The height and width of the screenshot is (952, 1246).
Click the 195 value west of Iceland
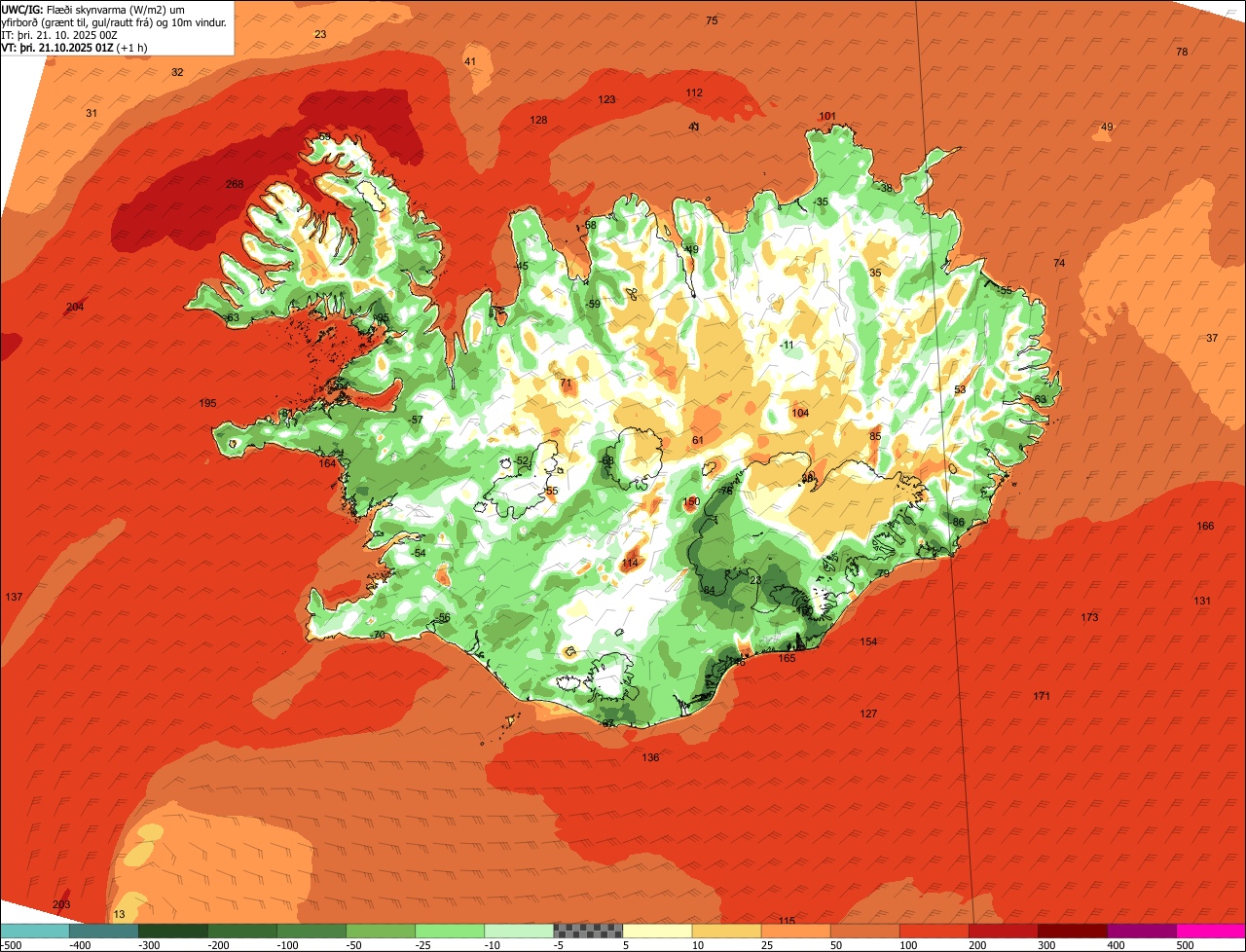(x=207, y=403)
